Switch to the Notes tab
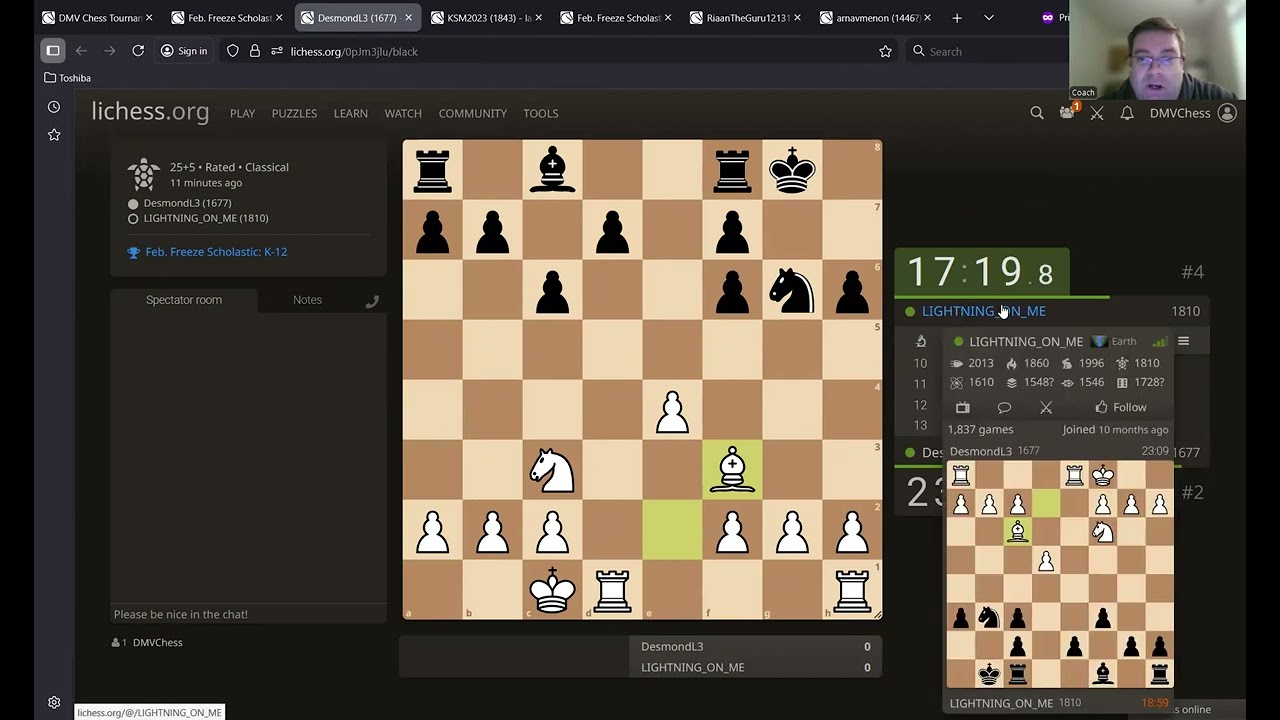The image size is (1280, 720). pos(307,300)
